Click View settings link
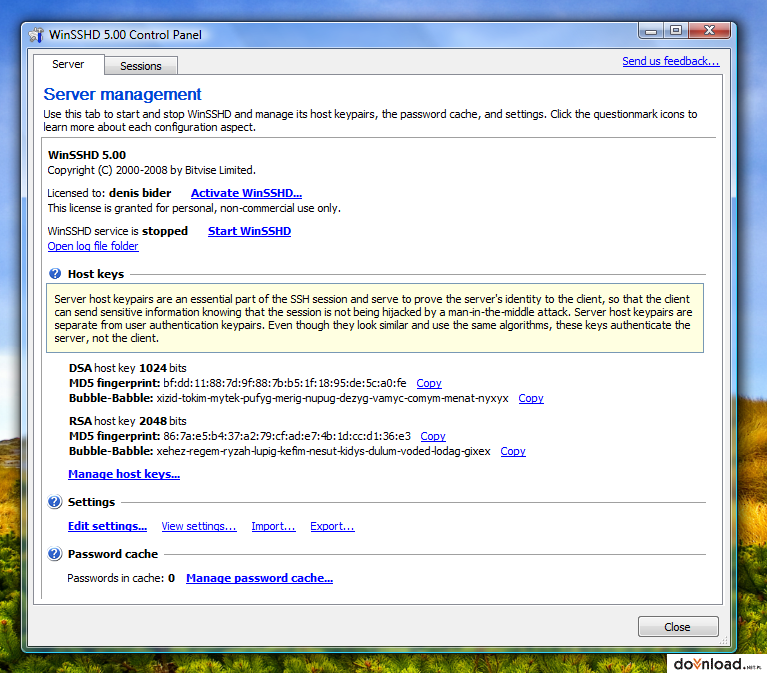The width and height of the screenshot is (767, 673). pyautogui.click(x=199, y=526)
